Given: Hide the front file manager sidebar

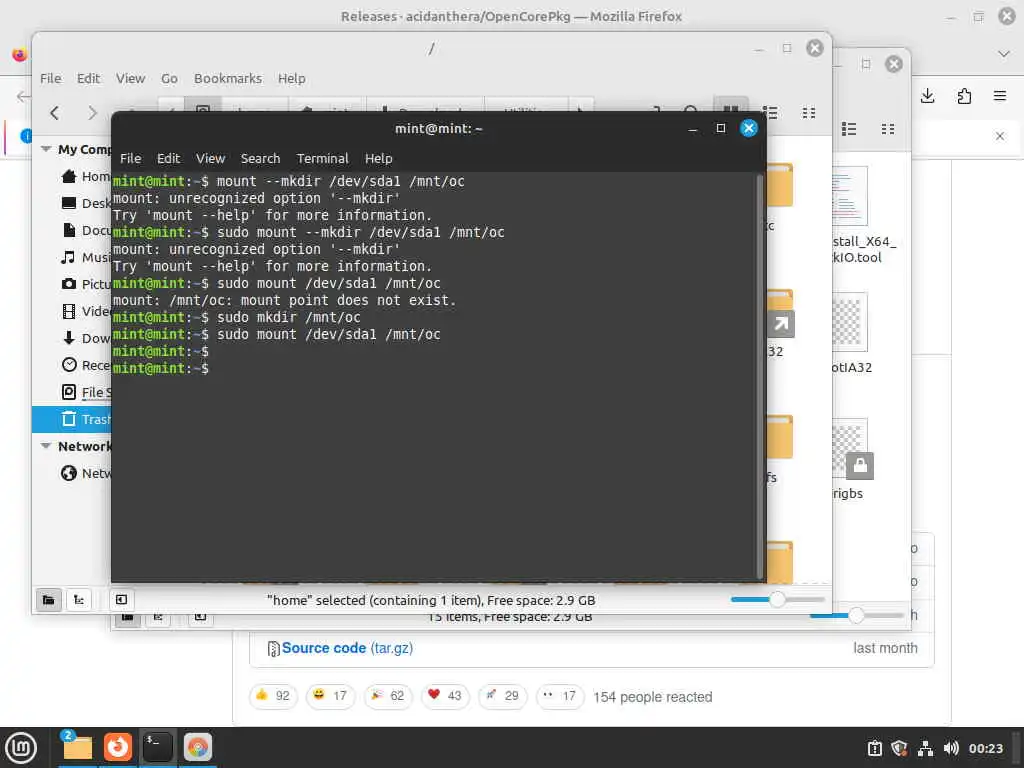Looking at the screenshot, I should (121, 600).
